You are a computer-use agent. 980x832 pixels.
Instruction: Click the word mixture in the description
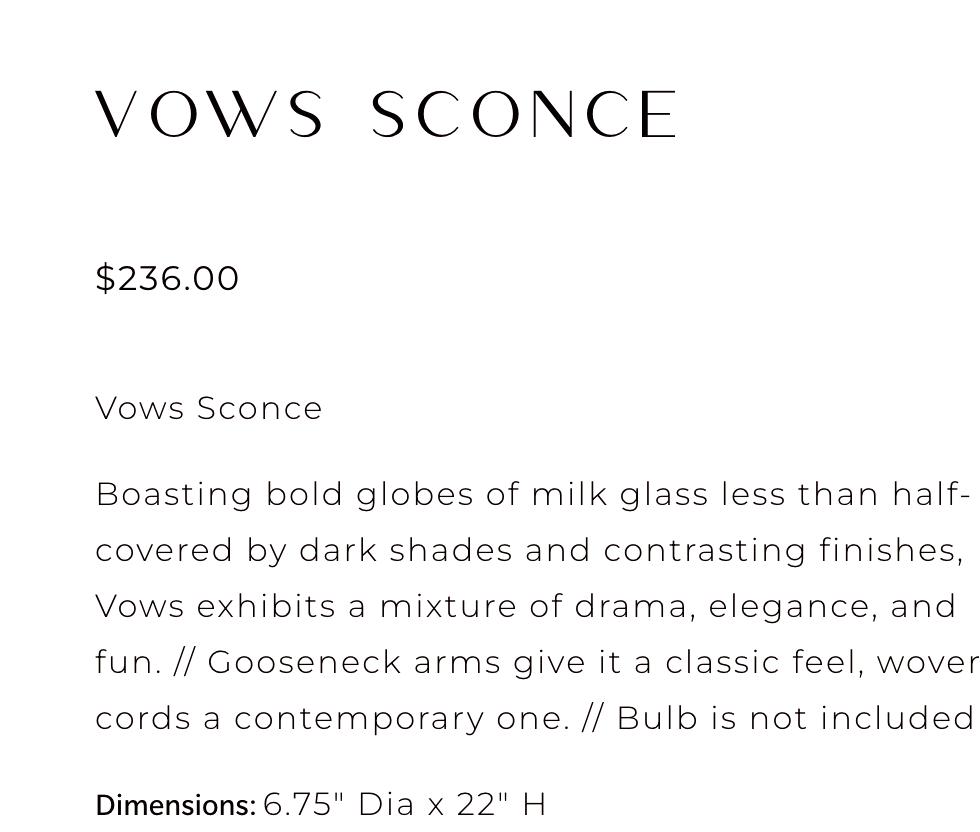[x=431, y=607]
